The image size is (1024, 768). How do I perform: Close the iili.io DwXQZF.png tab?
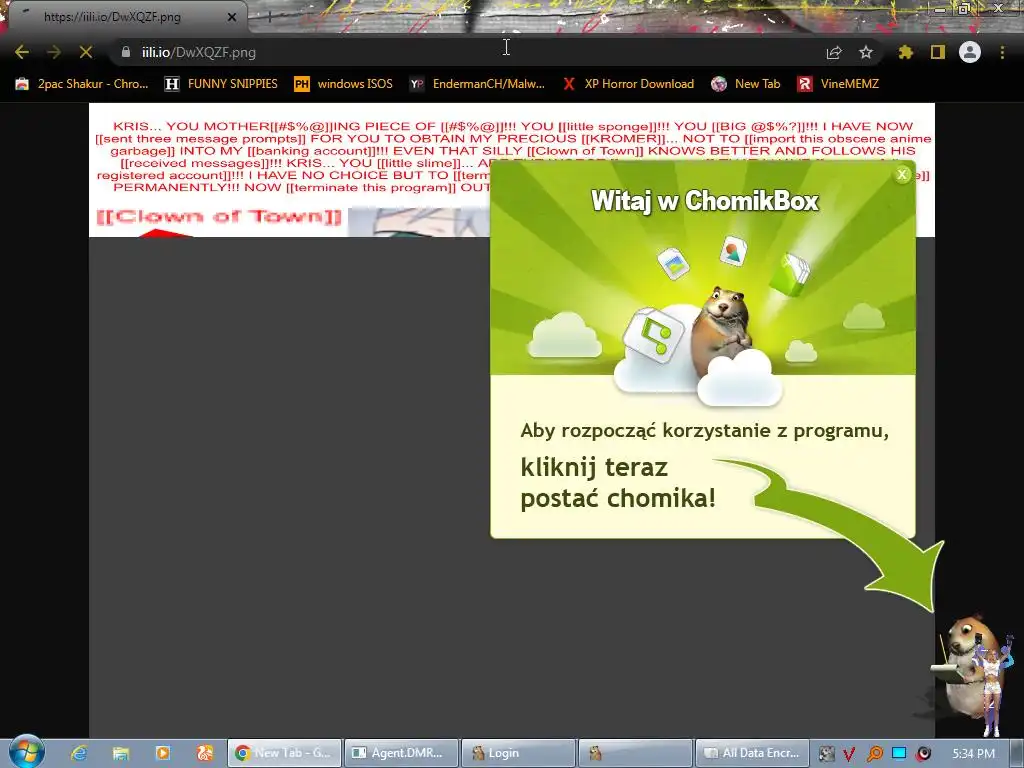point(232,17)
